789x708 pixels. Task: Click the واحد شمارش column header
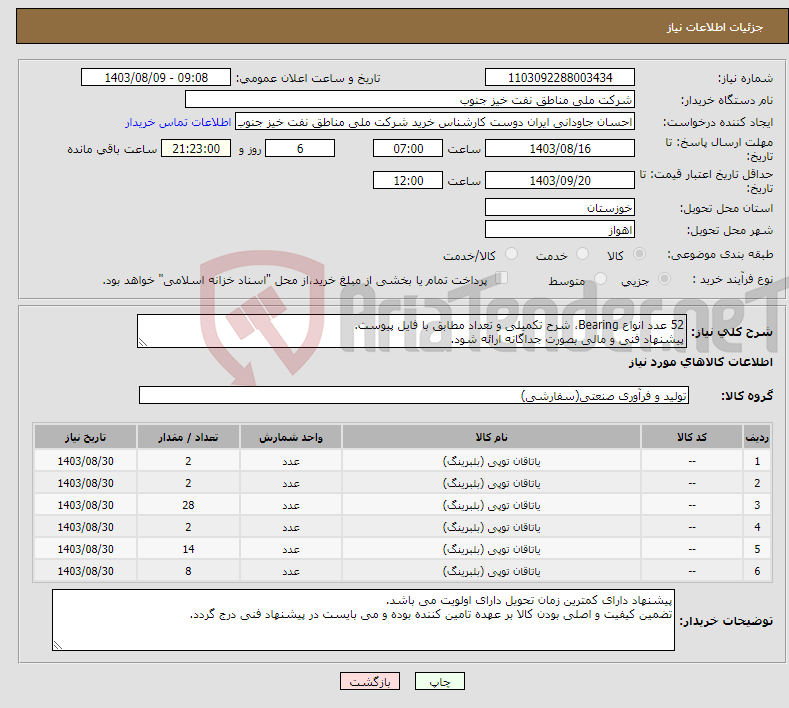pos(291,437)
